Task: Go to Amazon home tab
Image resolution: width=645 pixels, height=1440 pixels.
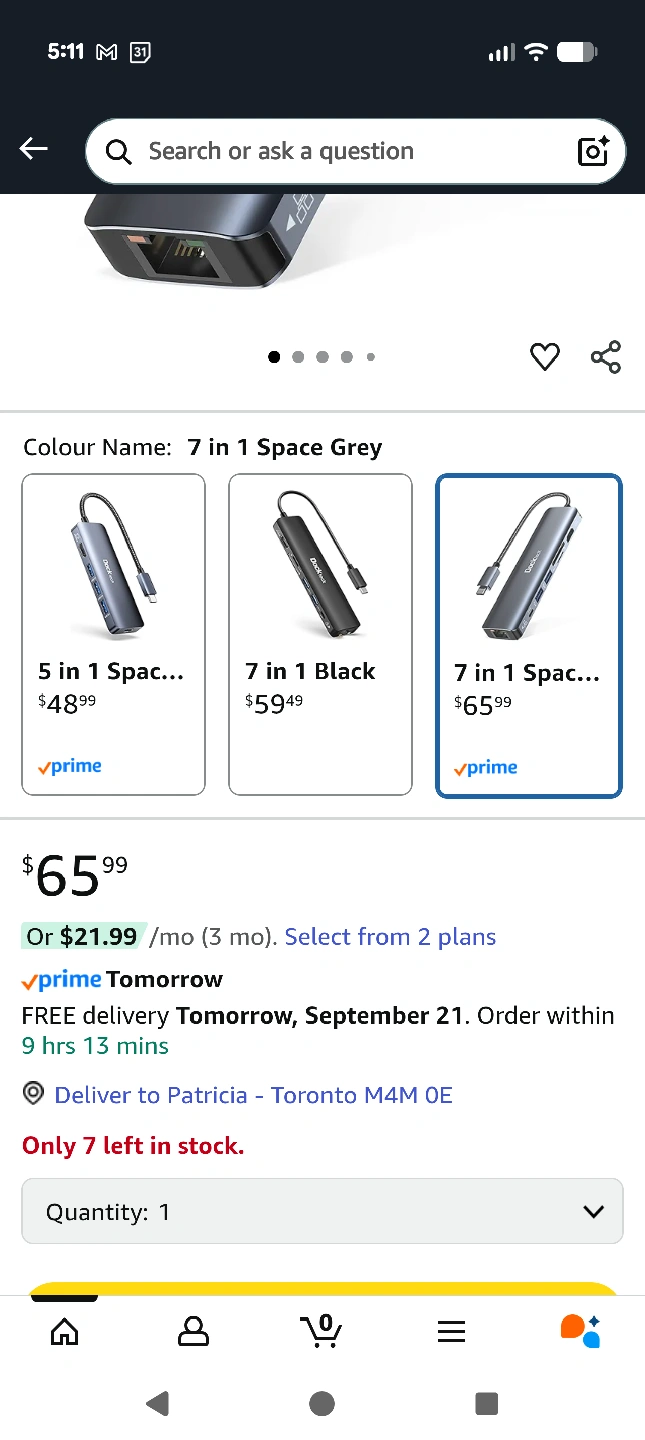Action: [x=64, y=1331]
